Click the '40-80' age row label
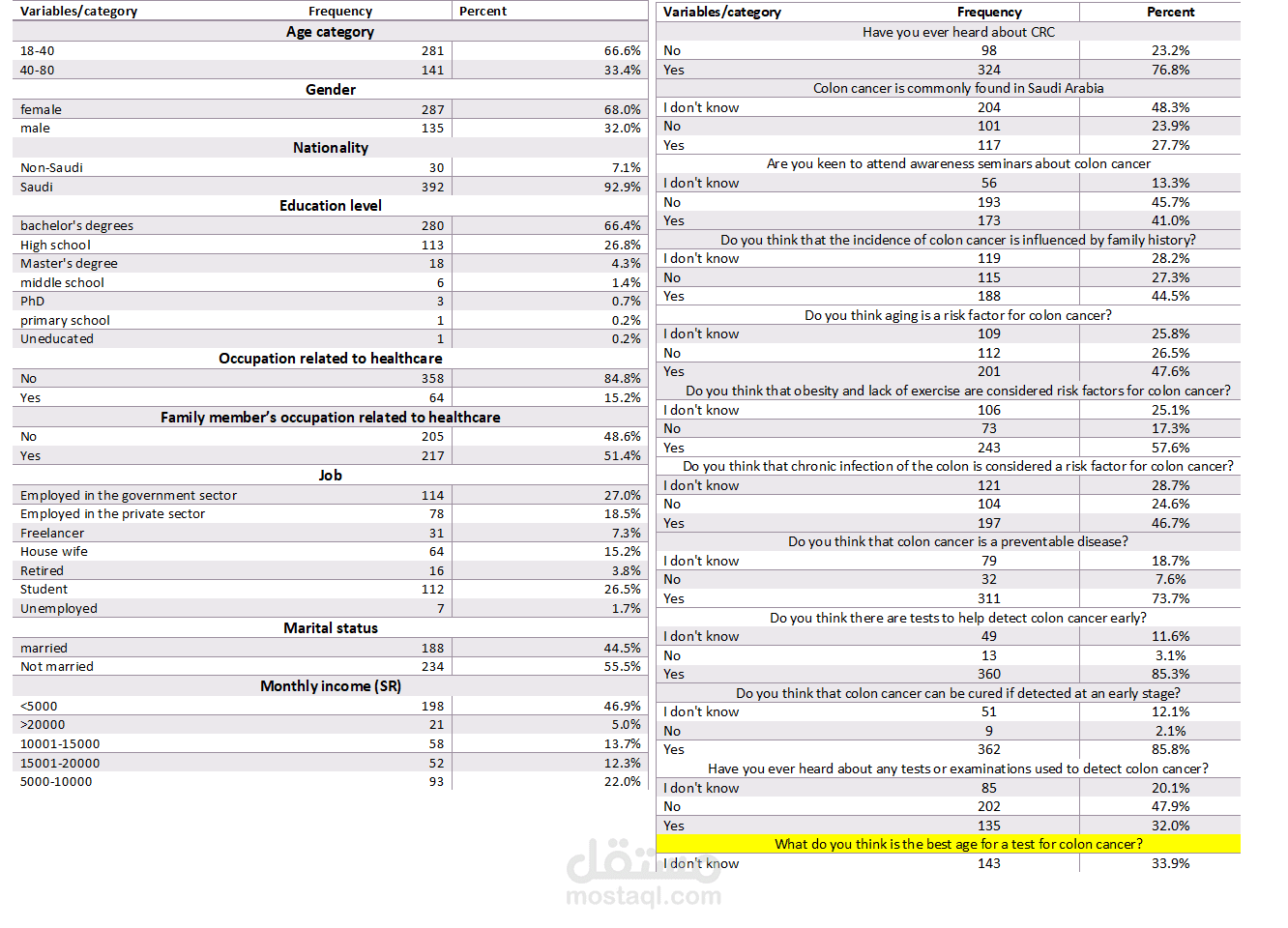Screen dimensions: 1288x928 [38, 71]
